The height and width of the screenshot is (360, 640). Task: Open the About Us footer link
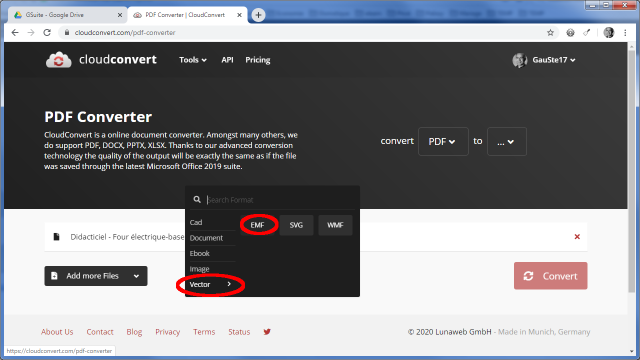pos(57,332)
